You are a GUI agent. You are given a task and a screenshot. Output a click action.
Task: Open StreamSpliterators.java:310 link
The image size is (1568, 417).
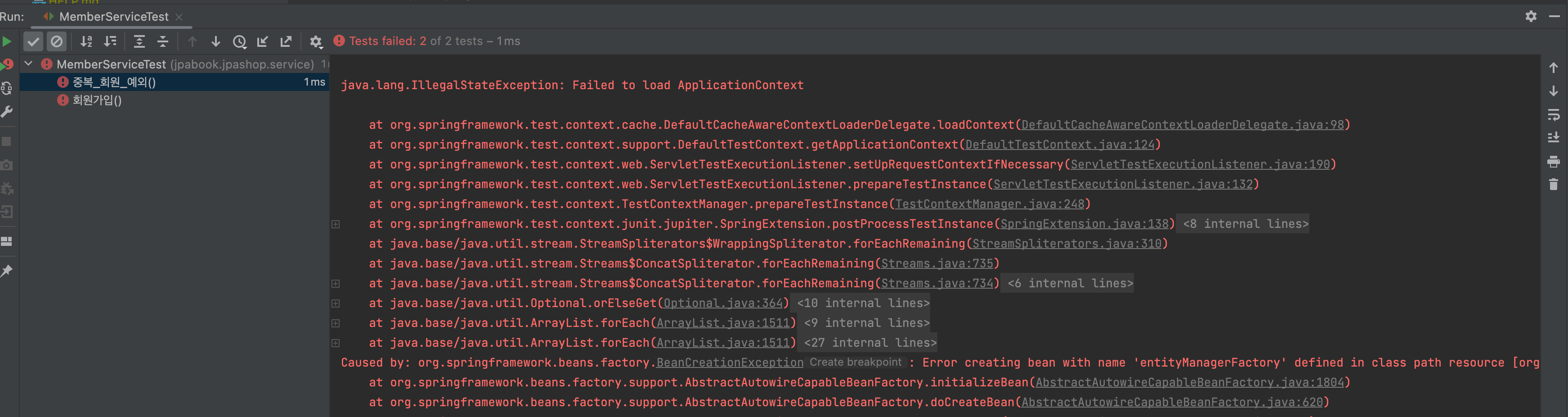pyautogui.click(x=1066, y=244)
